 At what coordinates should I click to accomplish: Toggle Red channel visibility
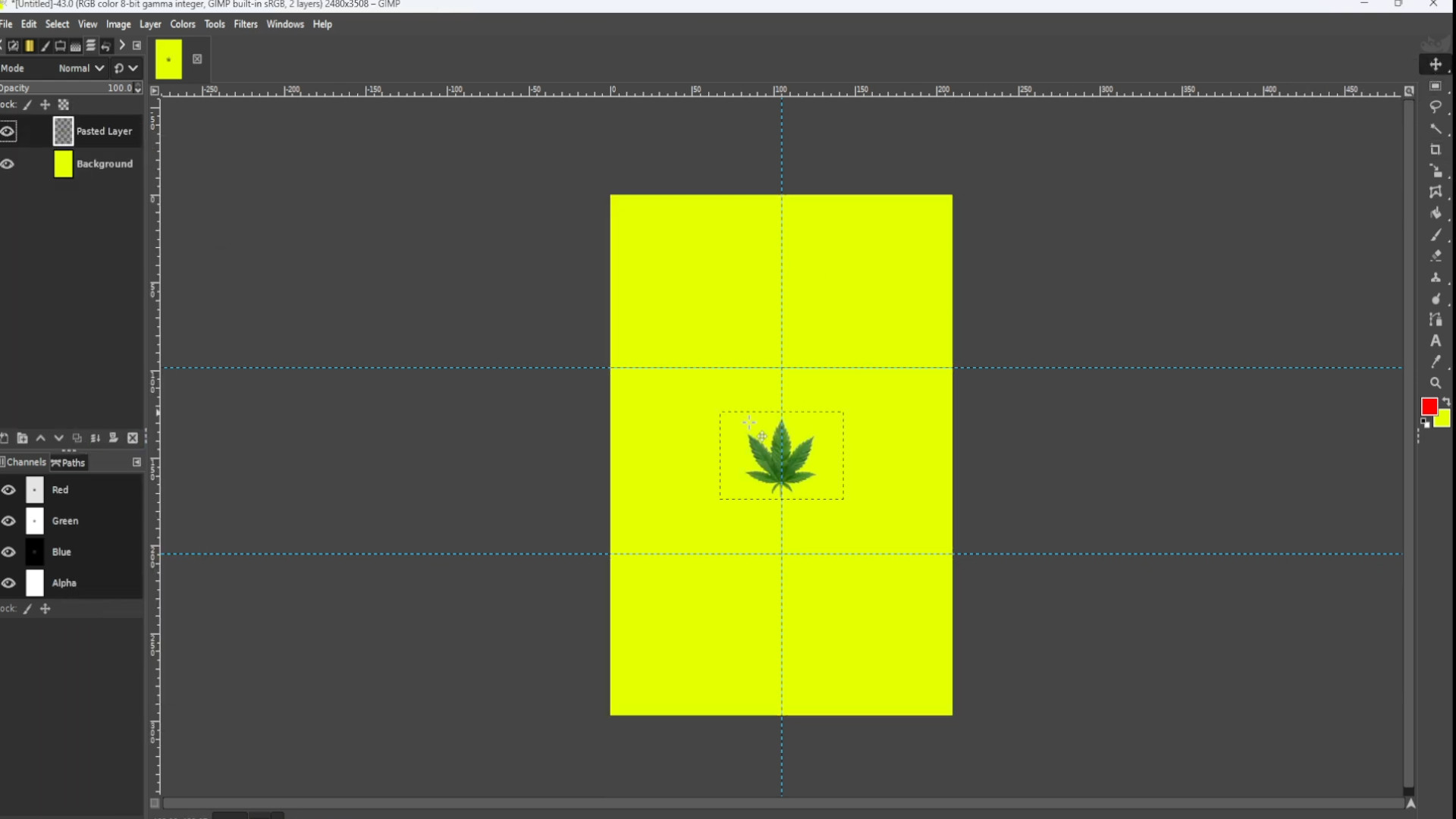(x=8, y=490)
